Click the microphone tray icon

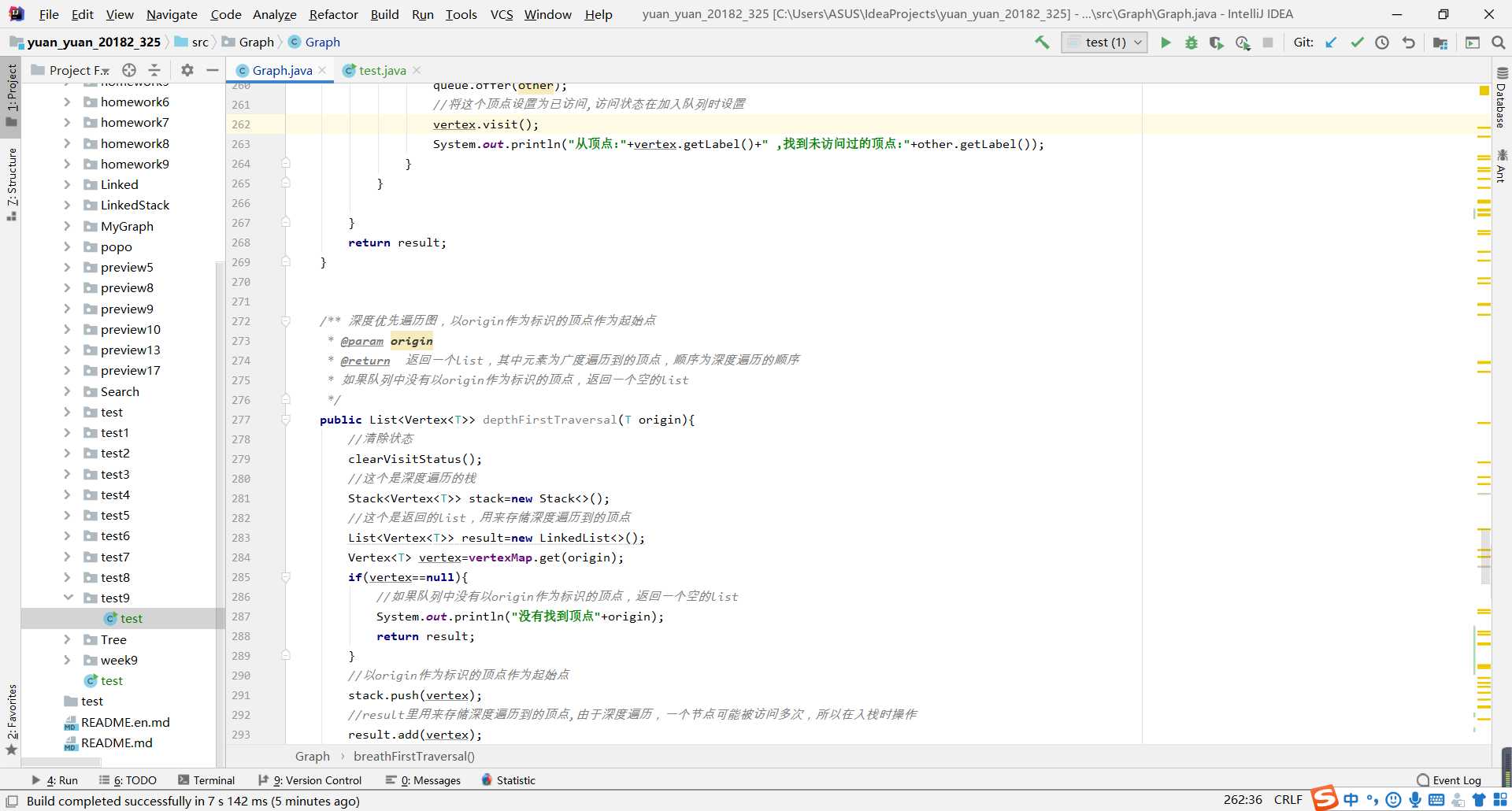tap(1414, 800)
